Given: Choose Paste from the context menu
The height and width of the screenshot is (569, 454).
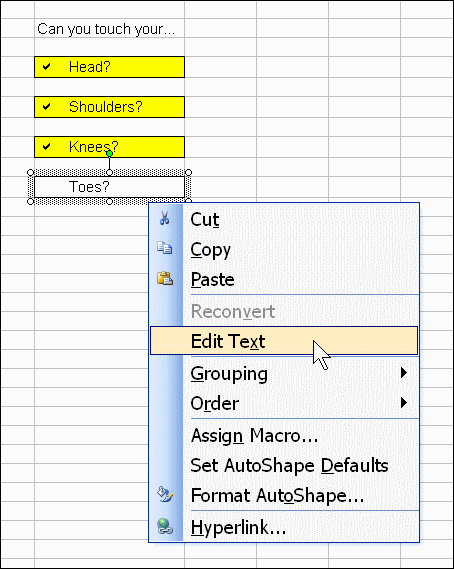Looking at the screenshot, I should 284,279.
